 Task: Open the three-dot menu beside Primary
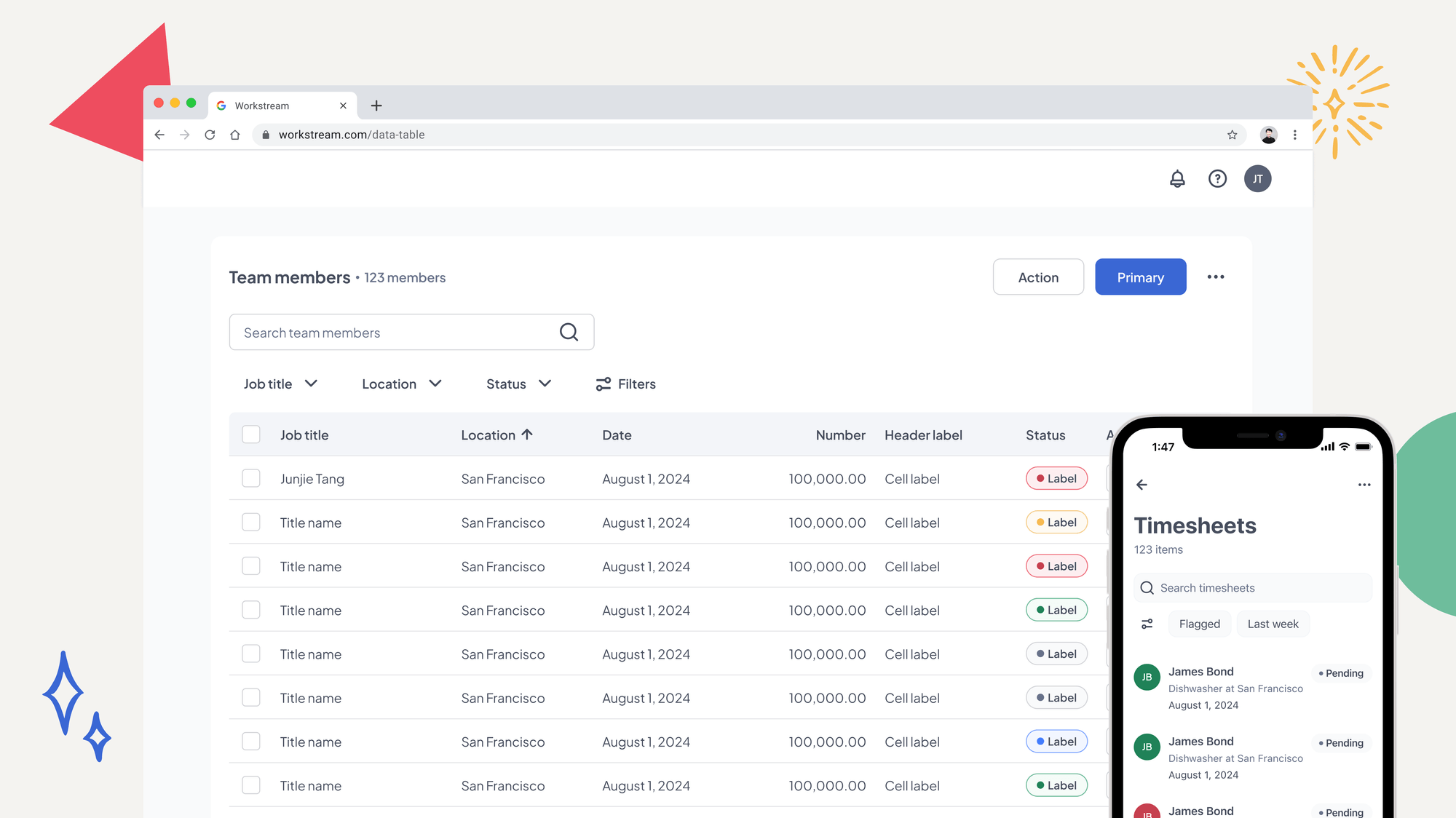point(1216,277)
